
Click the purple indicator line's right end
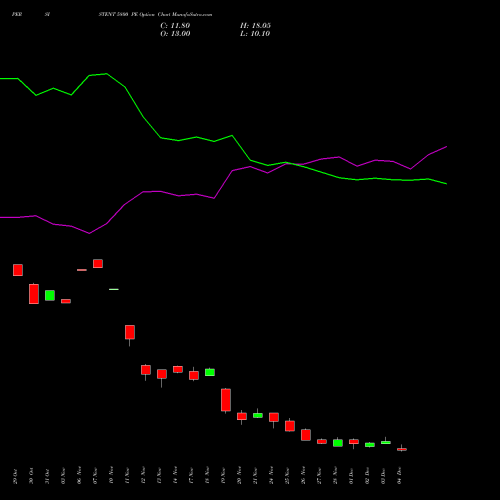pos(446,147)
